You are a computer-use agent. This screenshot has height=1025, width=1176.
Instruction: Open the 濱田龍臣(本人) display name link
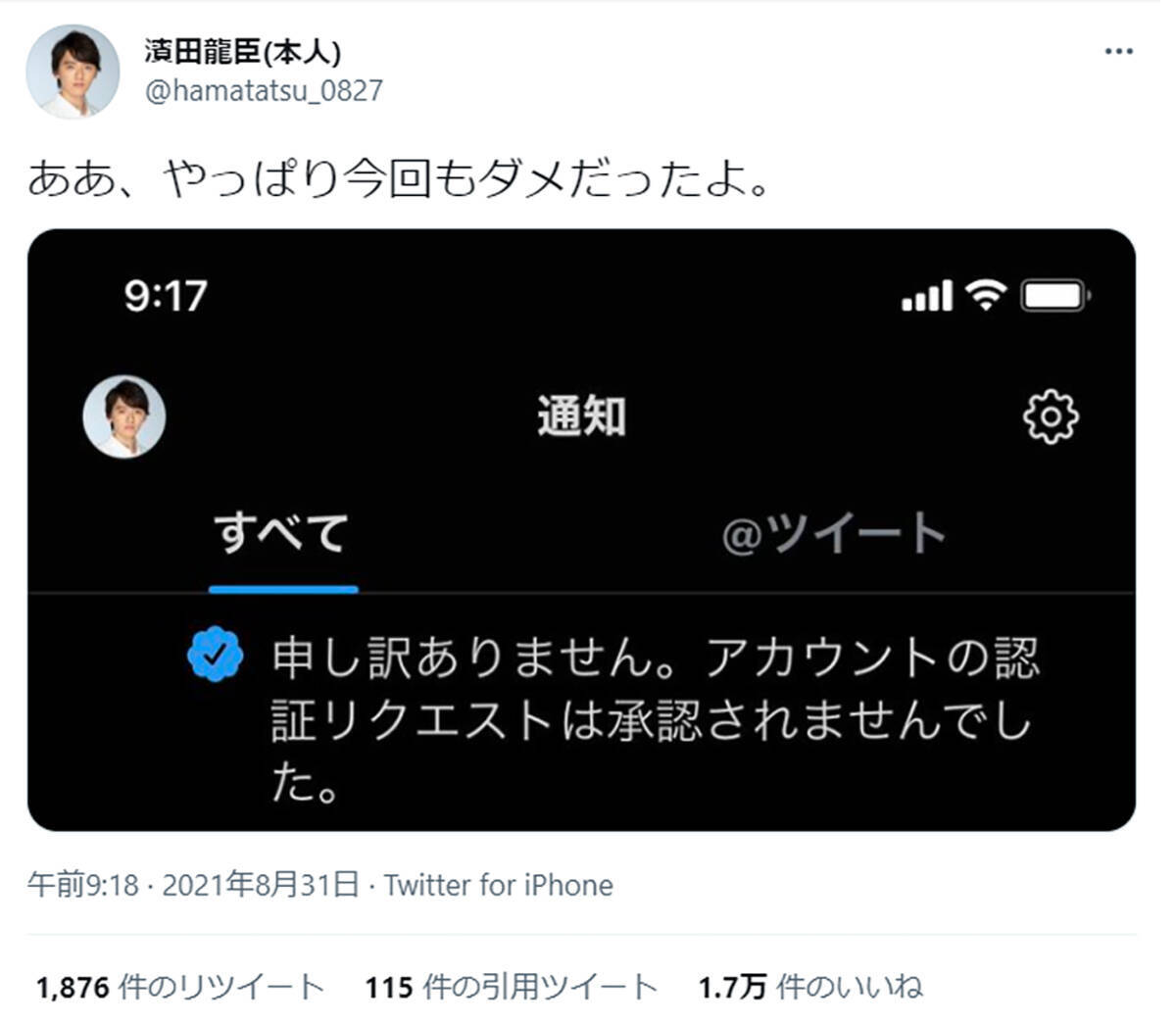pyautogui.click(x=243, y=52)
